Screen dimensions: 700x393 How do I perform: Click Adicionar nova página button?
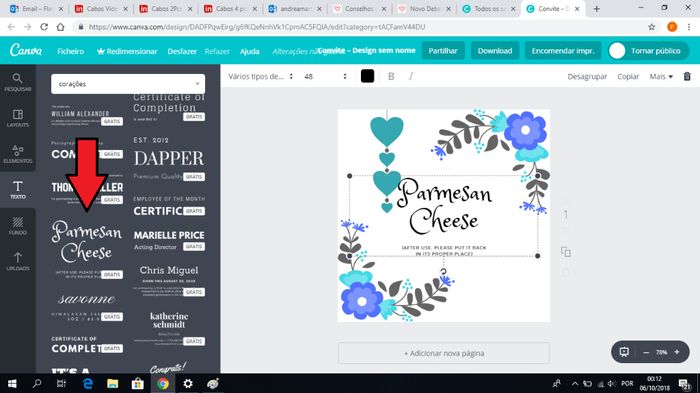click(444, 353)
